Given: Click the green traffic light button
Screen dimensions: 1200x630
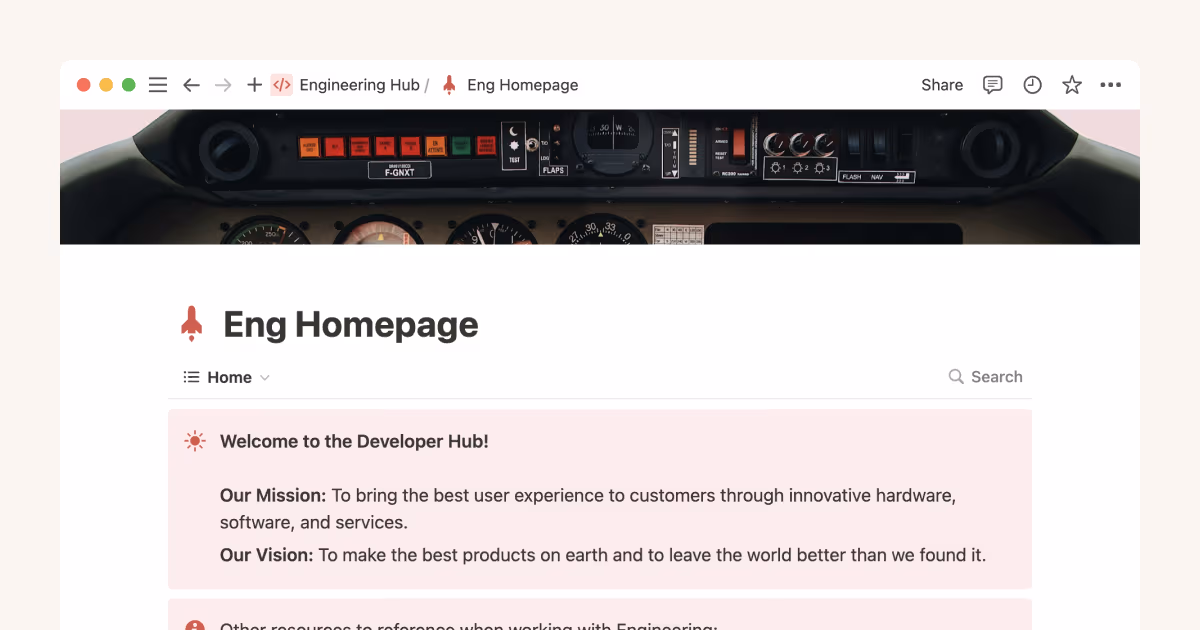Looking at the screenshot, I should click(x=128, y=85).
